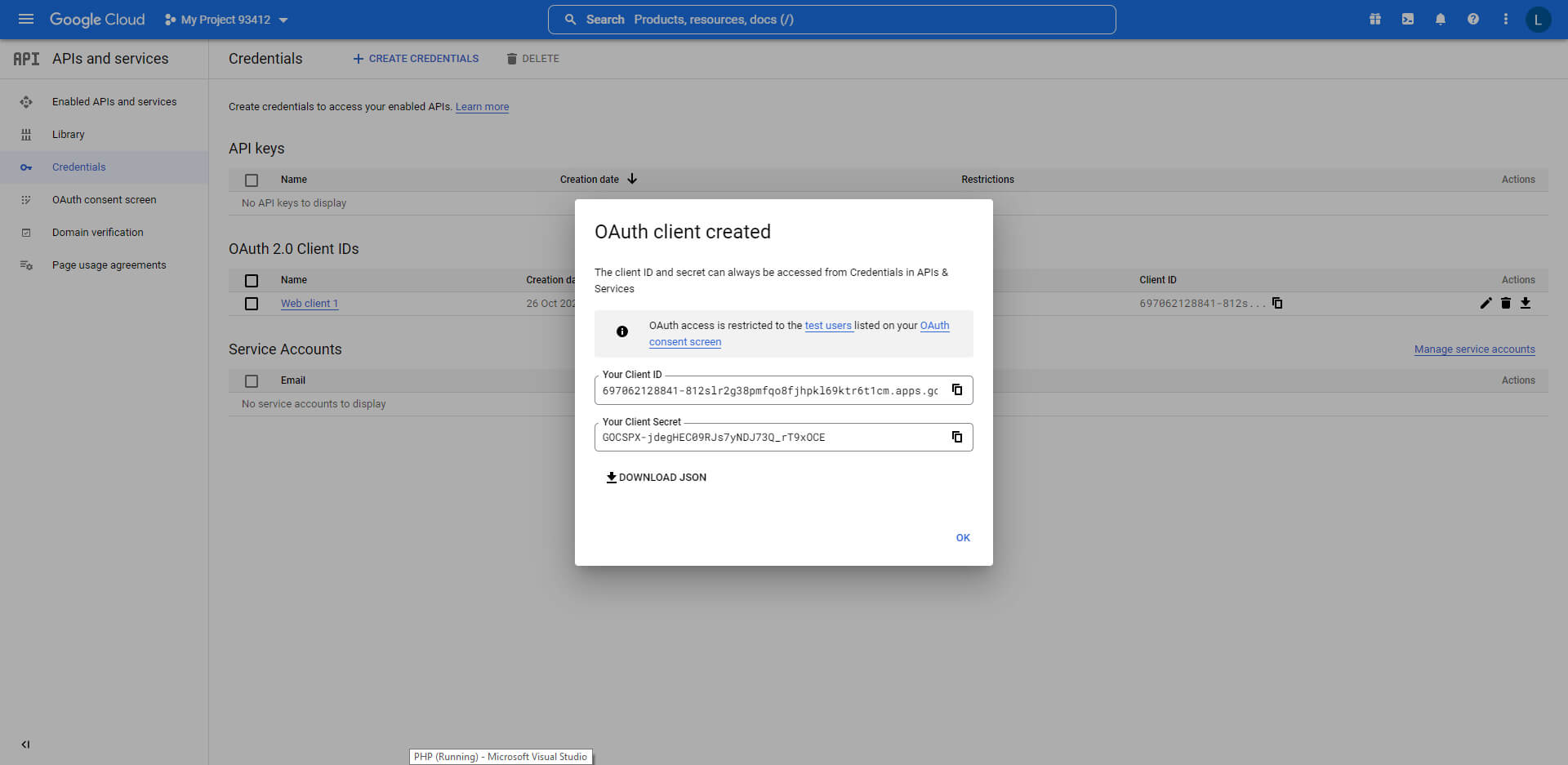
Task: Edit Web client 1 with pencil icon
Action: tap(1486, 303)
